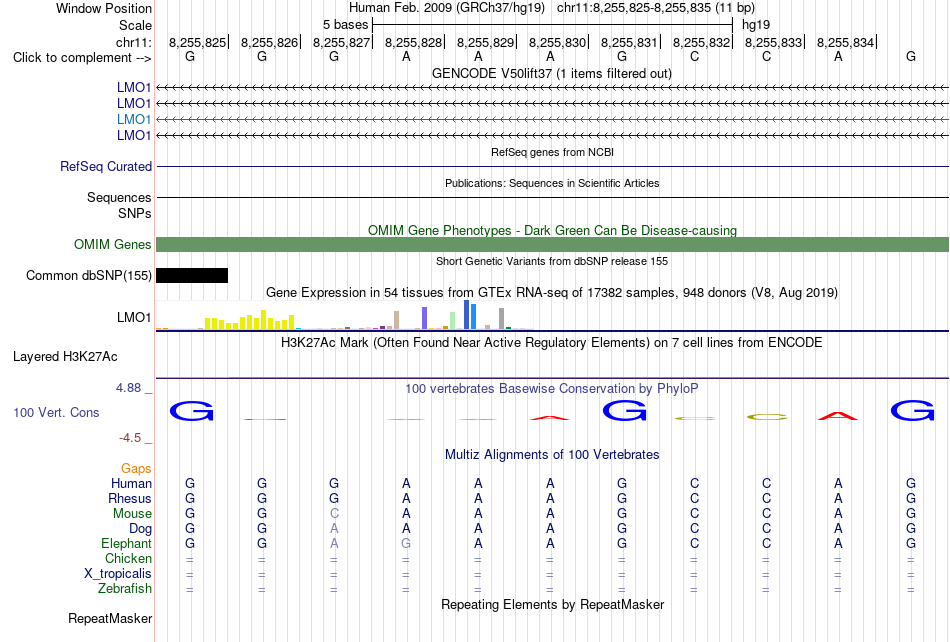
Task: Click the Human species row label
Action: (131, 483)
